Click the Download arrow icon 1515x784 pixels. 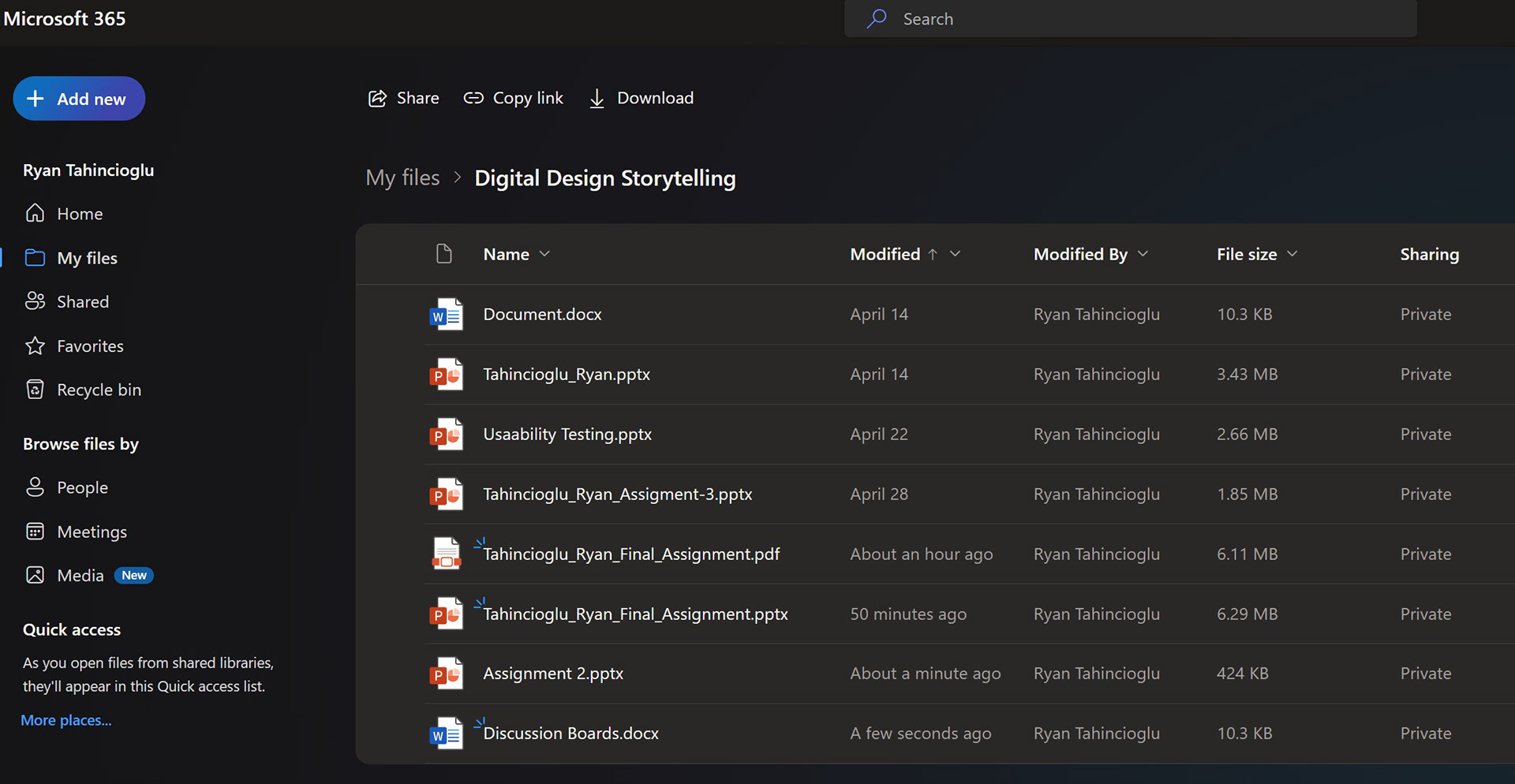pyautogui.click(x=597, y=99)
